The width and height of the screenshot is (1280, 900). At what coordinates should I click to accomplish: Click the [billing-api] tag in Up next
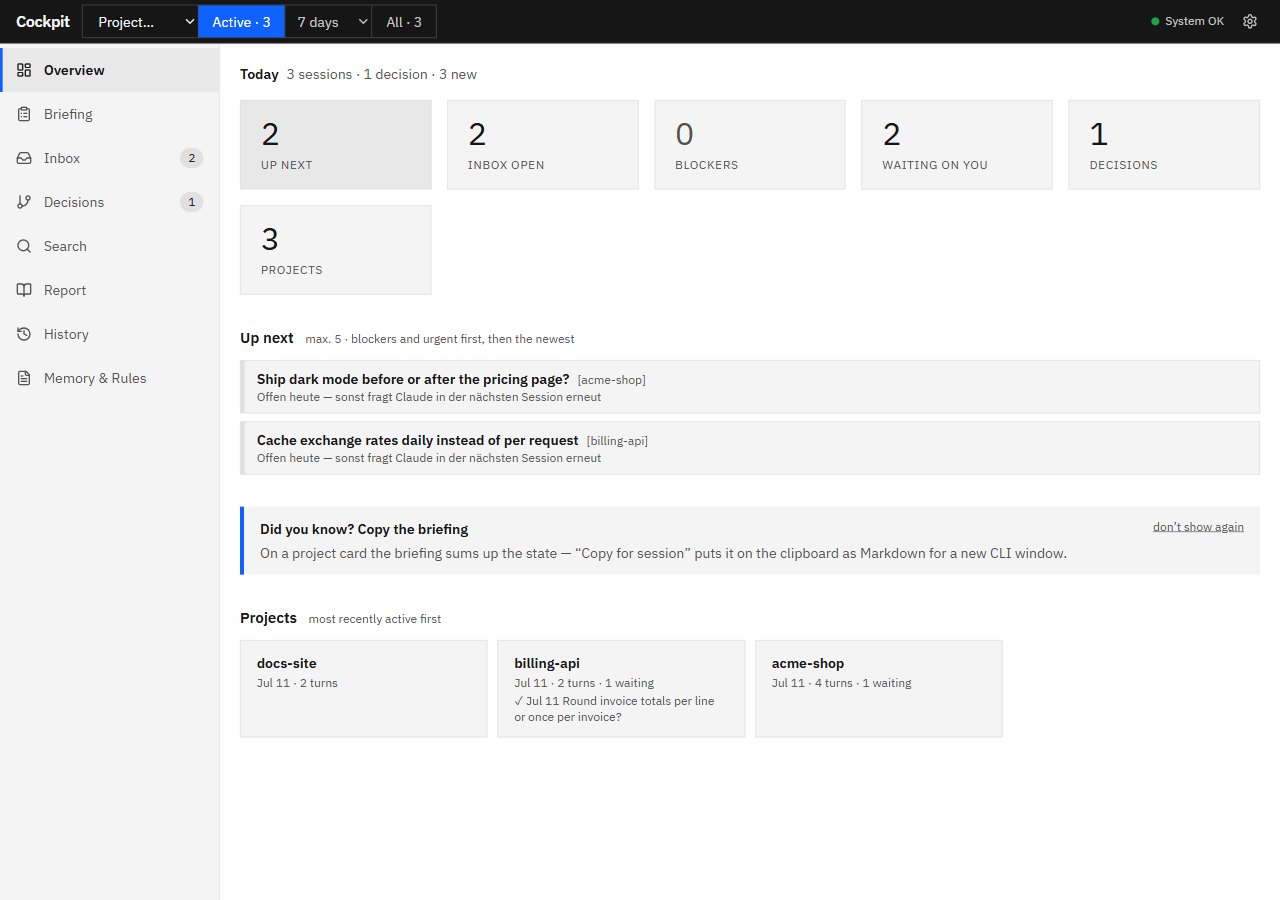pyautogui.click(x=617, y=441)
